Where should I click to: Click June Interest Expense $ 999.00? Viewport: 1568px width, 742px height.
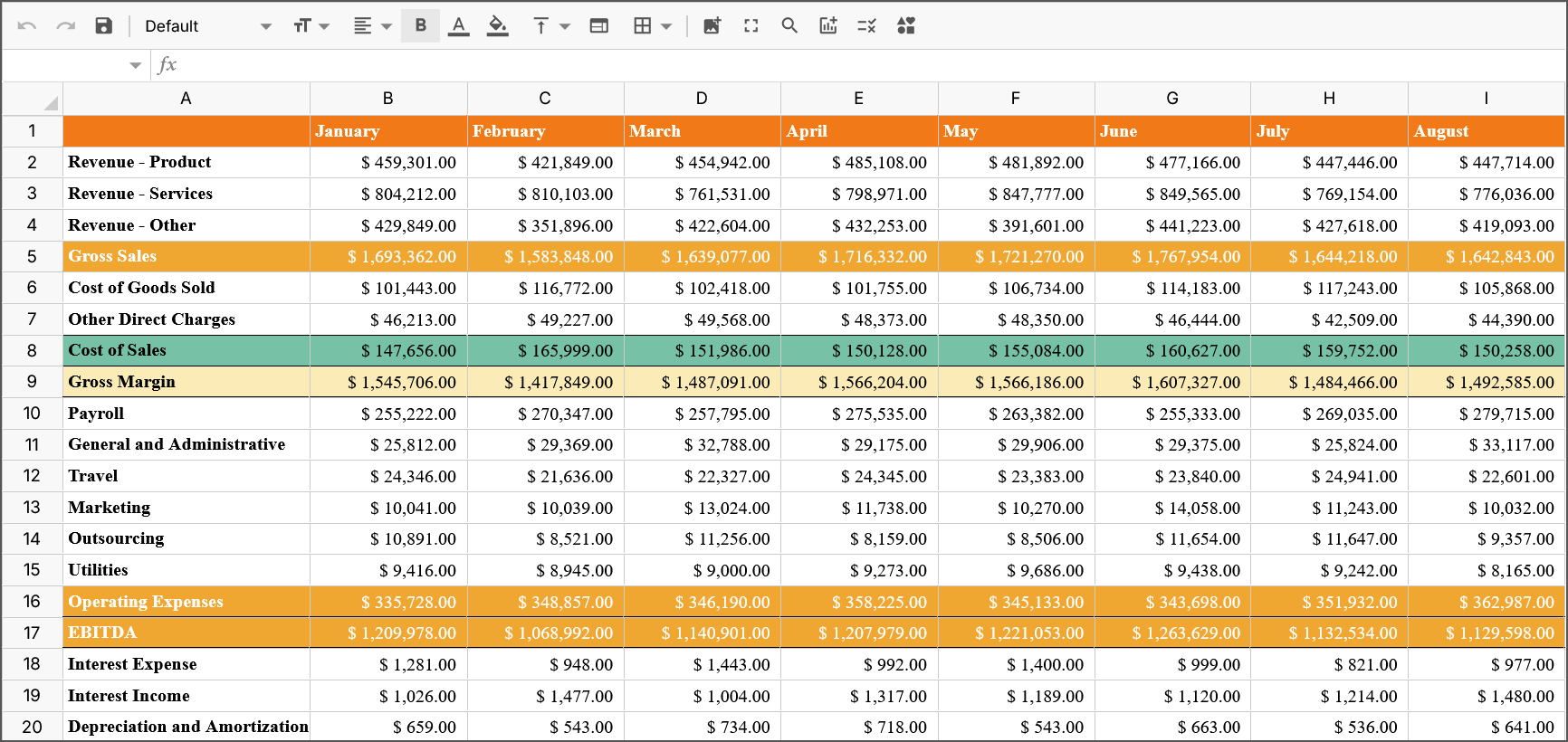point(1173,664)
